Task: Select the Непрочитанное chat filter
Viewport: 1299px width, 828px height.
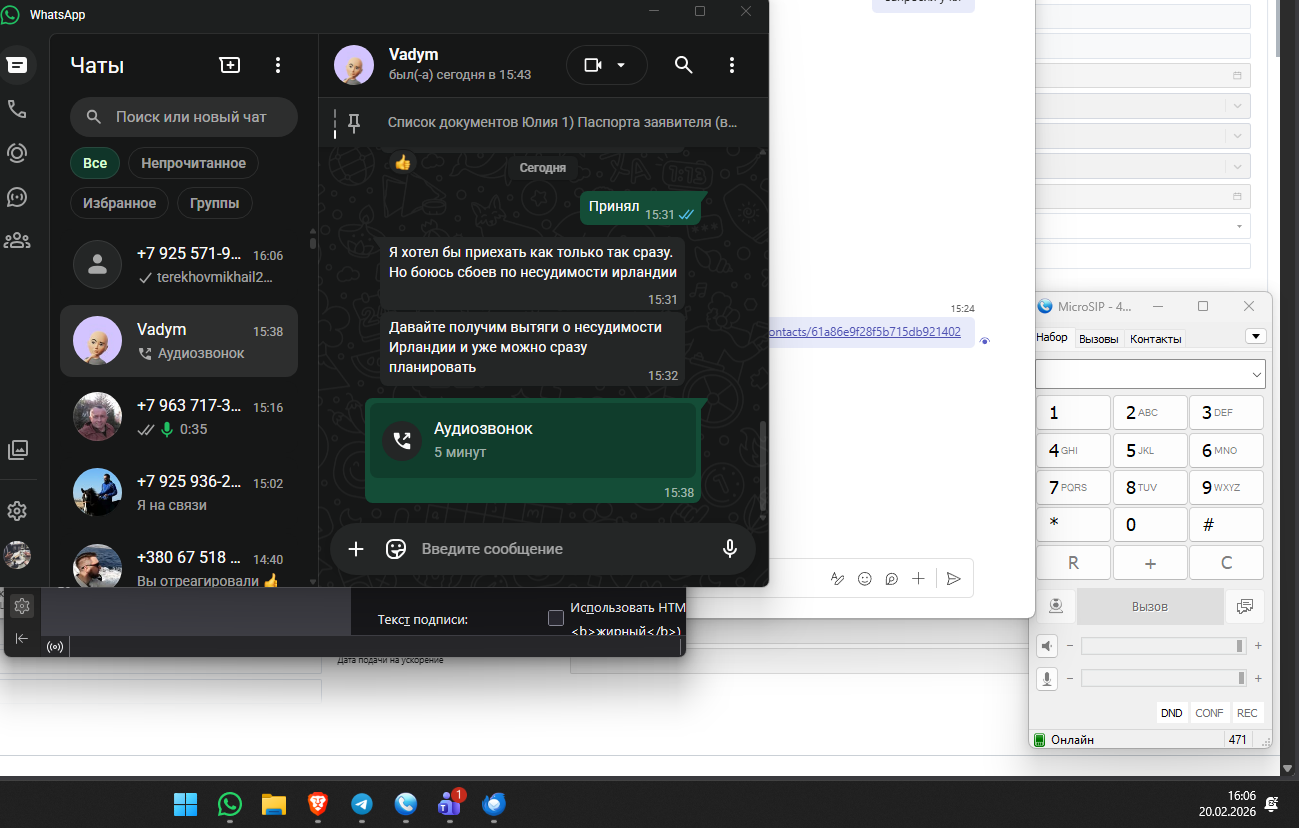Action: [x=194, y=163]
